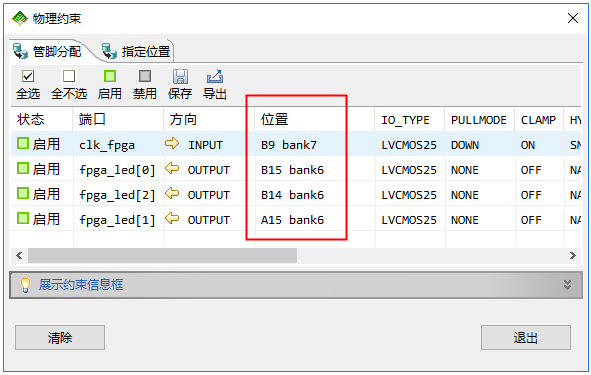Click the CLAMP column header
Viewport: 591px width, 375px height.
[539, 119]
